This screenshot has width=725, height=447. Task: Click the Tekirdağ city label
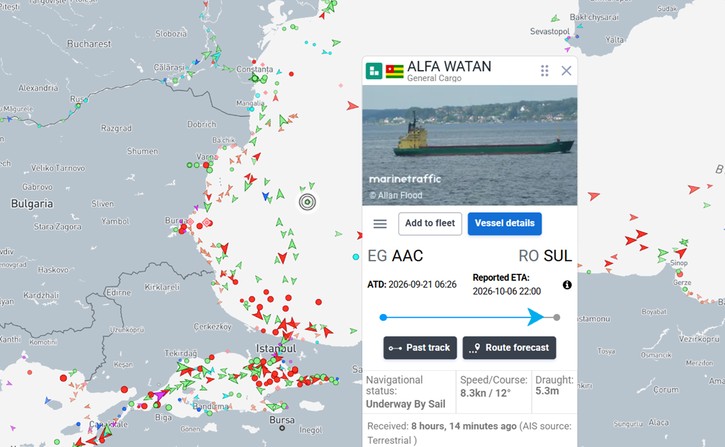pos(180,353)
